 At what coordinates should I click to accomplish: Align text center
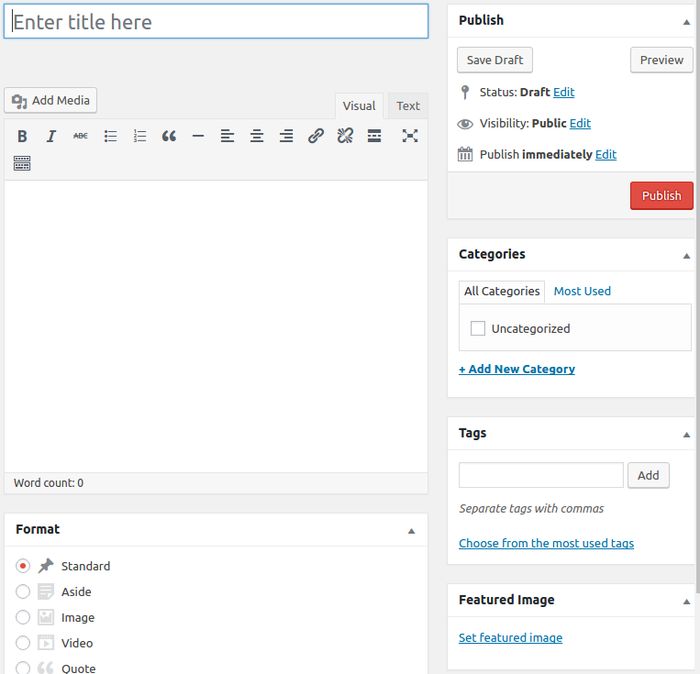click(x=257, y=136)
